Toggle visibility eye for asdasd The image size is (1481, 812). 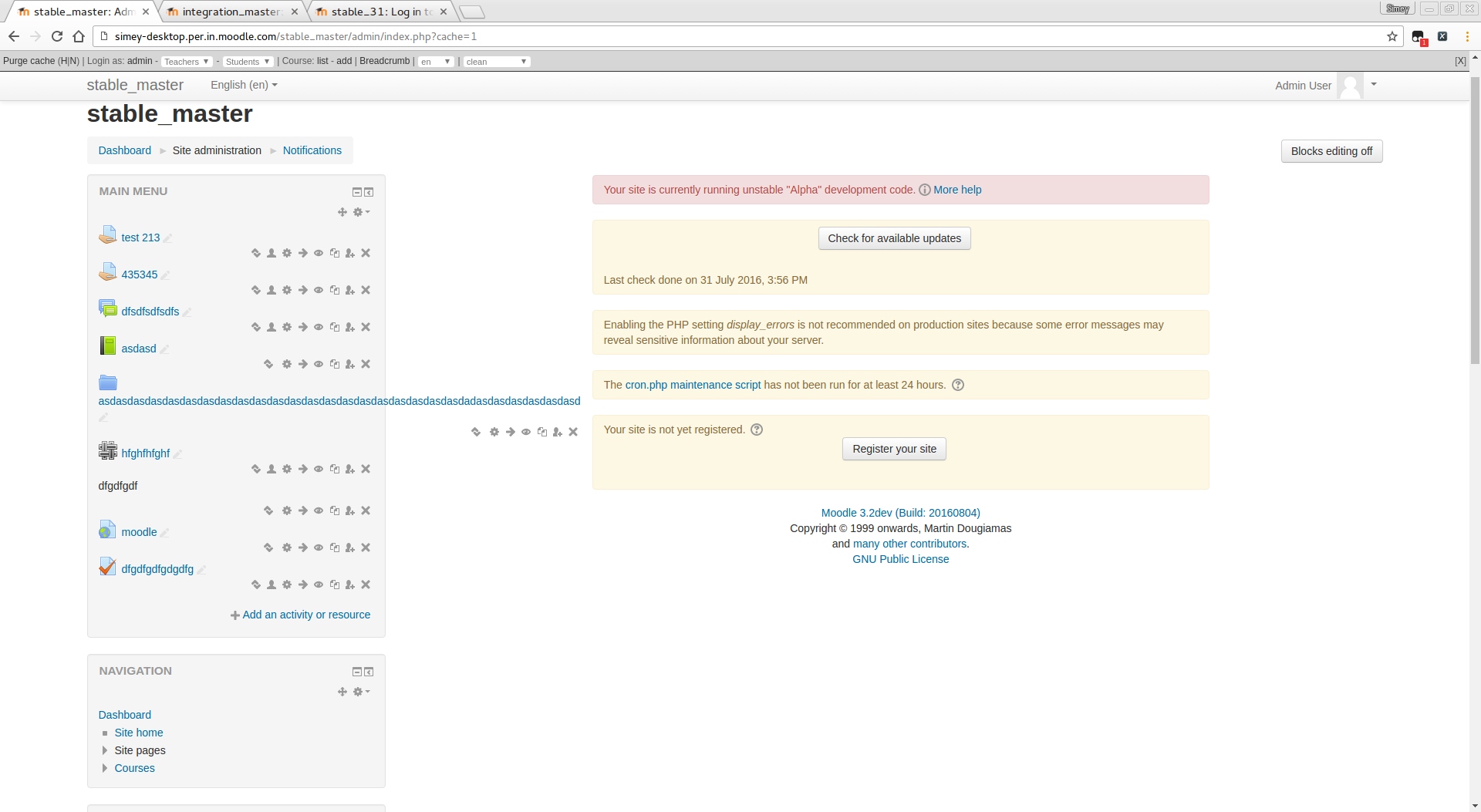[x=319, y=364]
